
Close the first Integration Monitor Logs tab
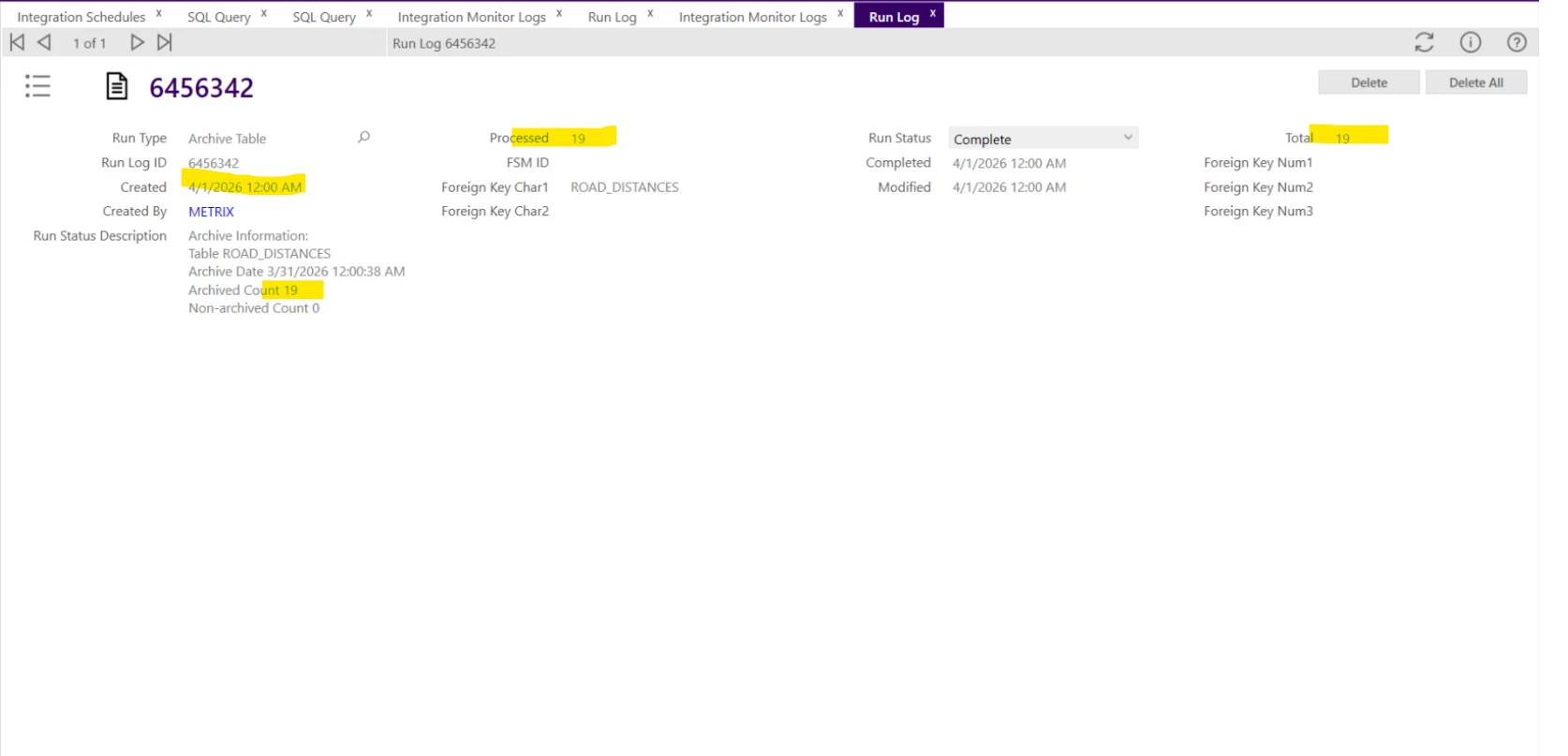point(559,13)
